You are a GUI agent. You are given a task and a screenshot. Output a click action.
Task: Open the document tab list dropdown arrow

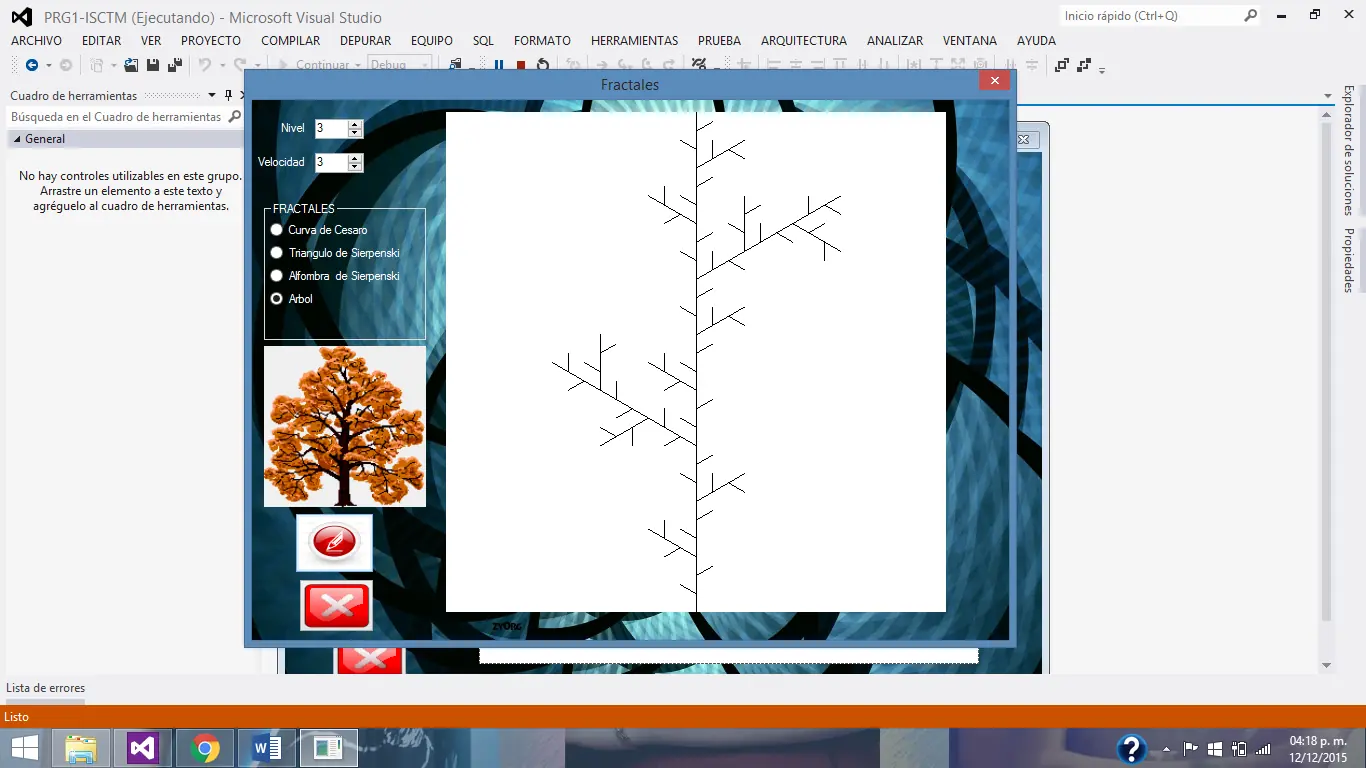1328,96
